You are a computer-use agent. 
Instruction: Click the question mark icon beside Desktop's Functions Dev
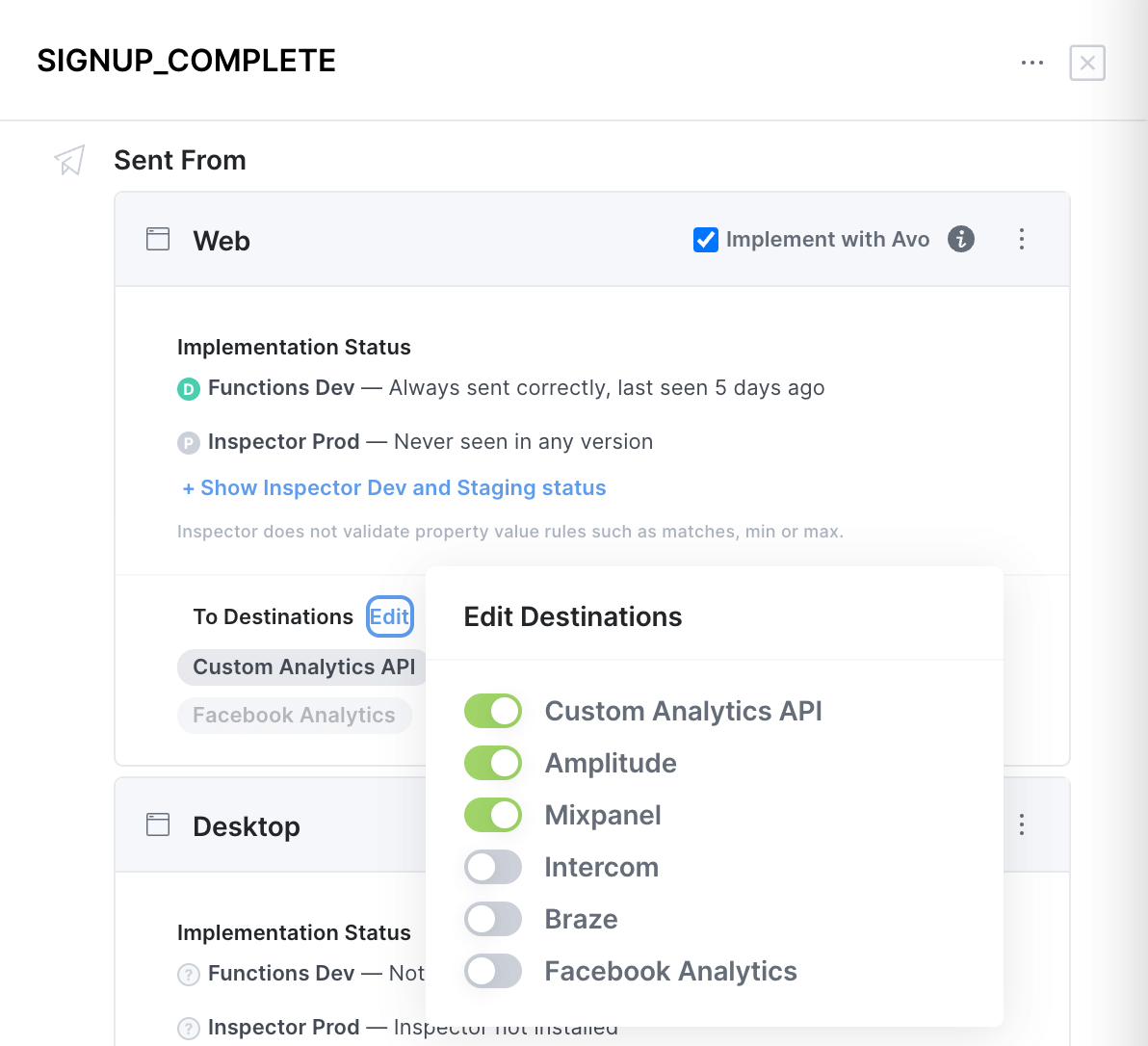tap(188, 974)
